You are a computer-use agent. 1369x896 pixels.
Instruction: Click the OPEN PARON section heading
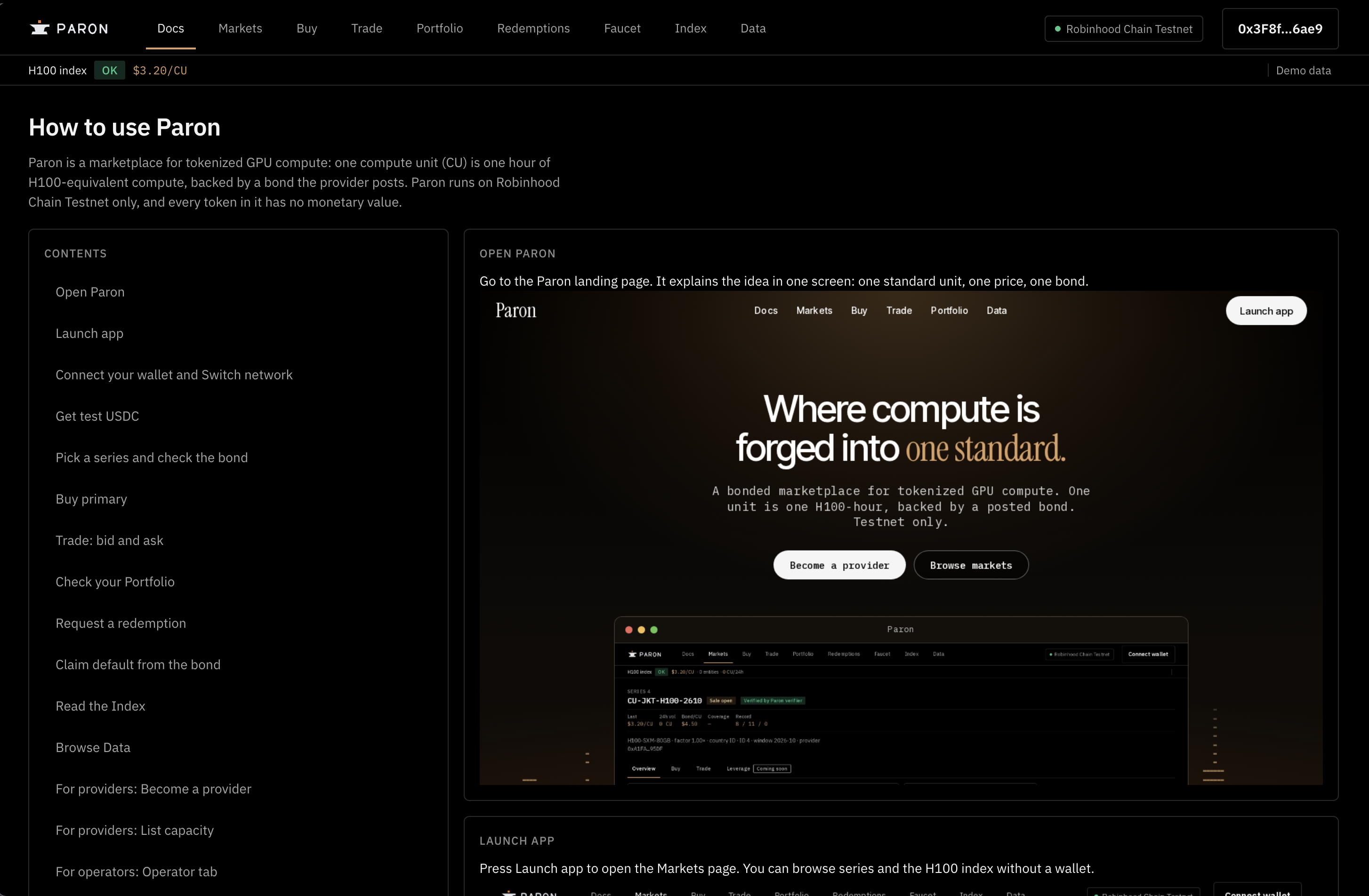(x=517, y=254)
